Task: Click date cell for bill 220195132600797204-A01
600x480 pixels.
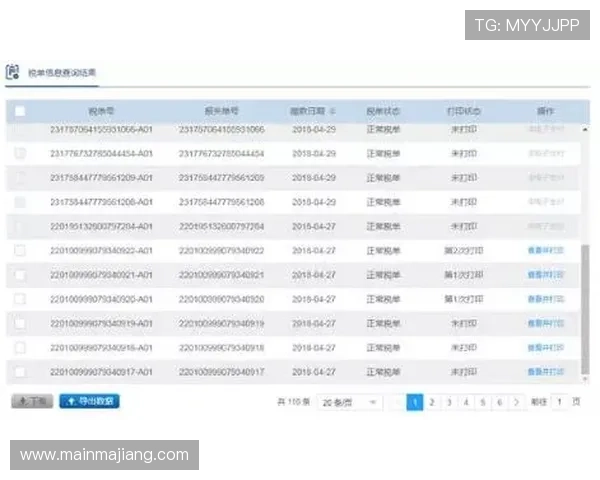Action: [314, 226]
